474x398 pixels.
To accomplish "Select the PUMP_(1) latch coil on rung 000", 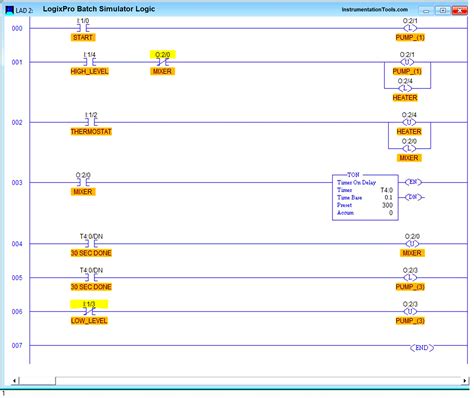I will (x=410, y=28).
